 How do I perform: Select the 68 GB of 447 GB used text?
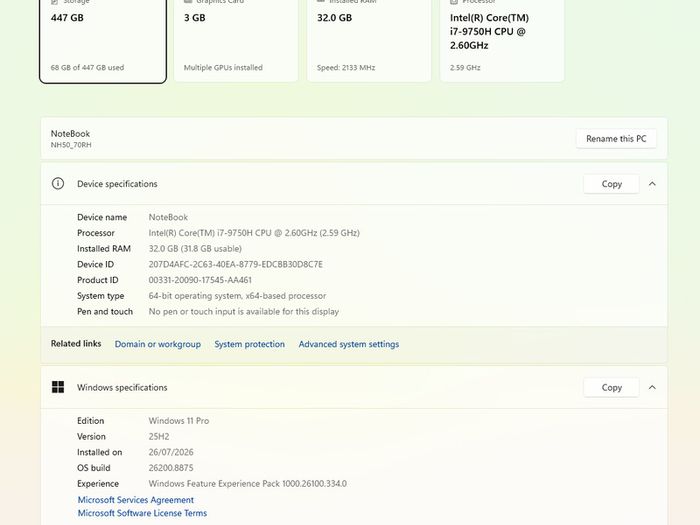88,68
